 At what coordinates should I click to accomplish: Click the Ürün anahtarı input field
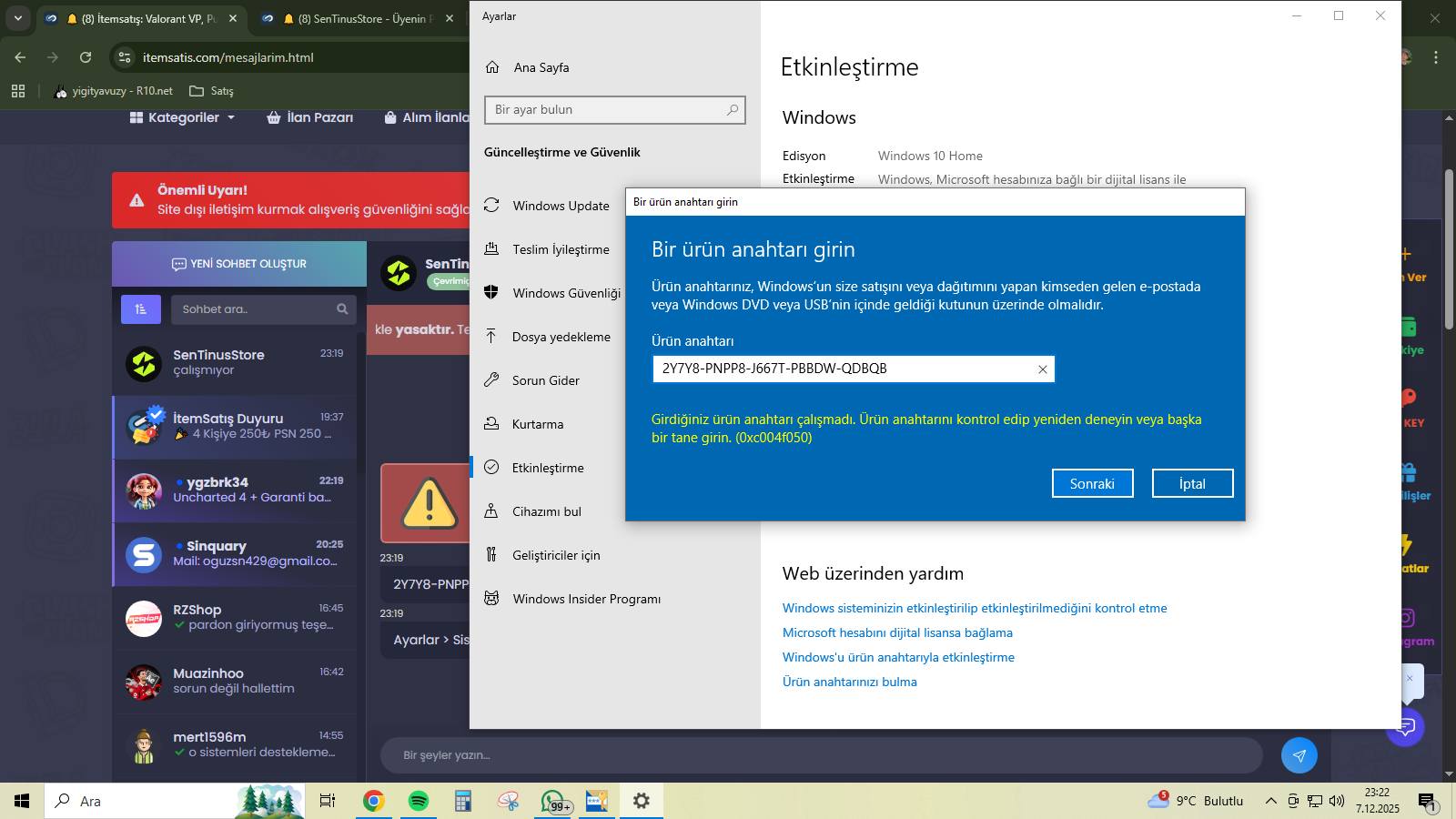(x=854, y=369)
